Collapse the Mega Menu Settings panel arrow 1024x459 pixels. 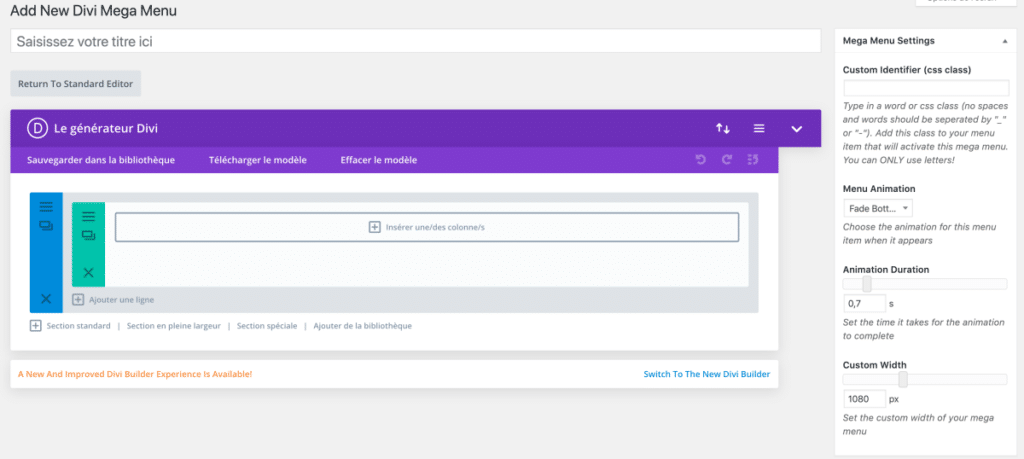(1004, 40)
